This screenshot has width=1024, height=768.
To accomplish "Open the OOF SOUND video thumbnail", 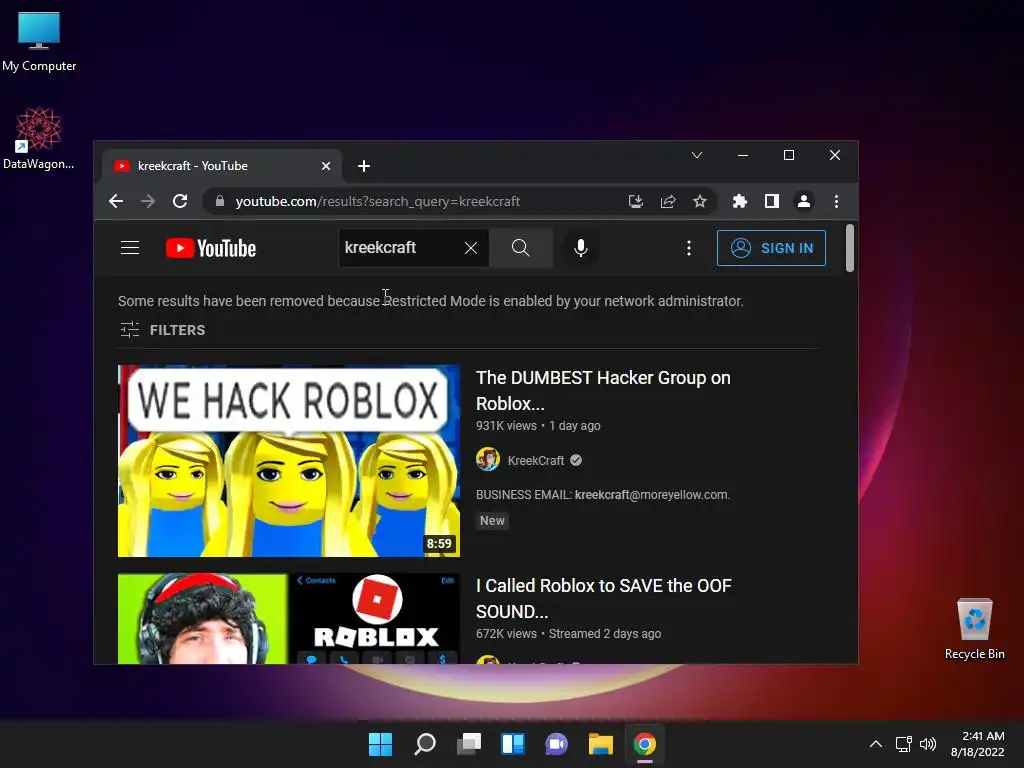I will (x=289, y=618).
